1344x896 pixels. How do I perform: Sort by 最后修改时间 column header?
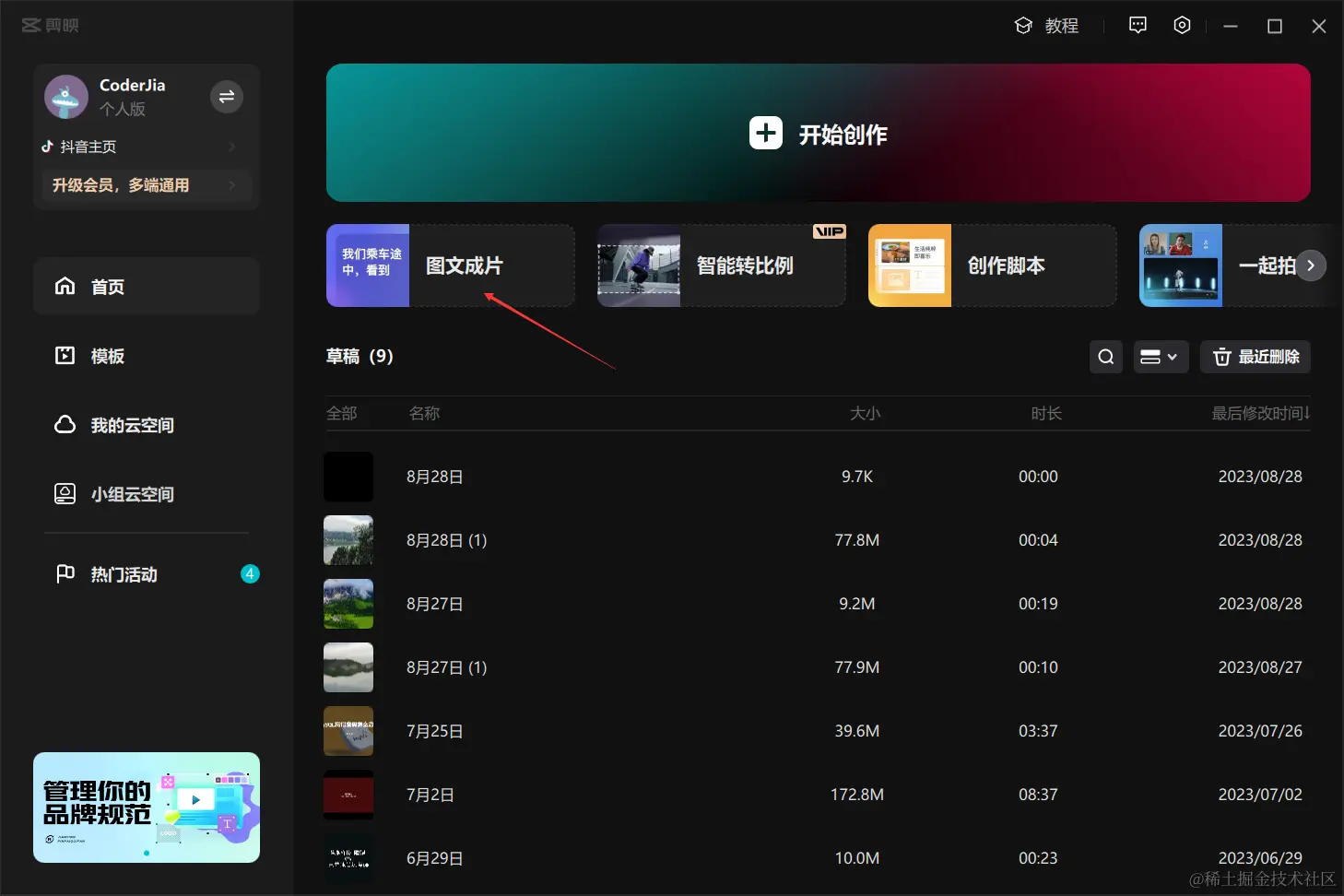(x=1260, y=413)
